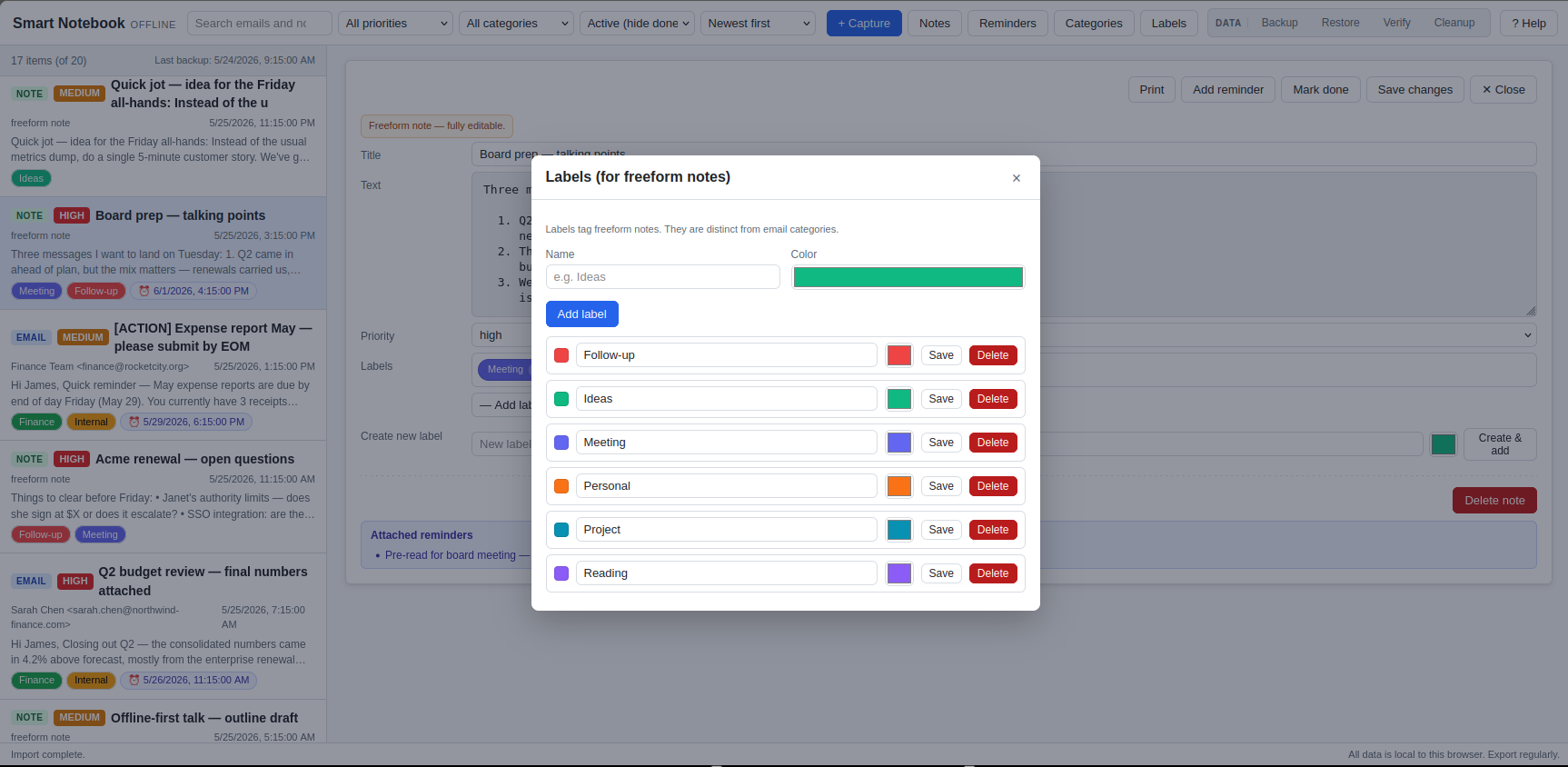Click the 6/1/2026 reminder chip with clock icon

(194, 292)
